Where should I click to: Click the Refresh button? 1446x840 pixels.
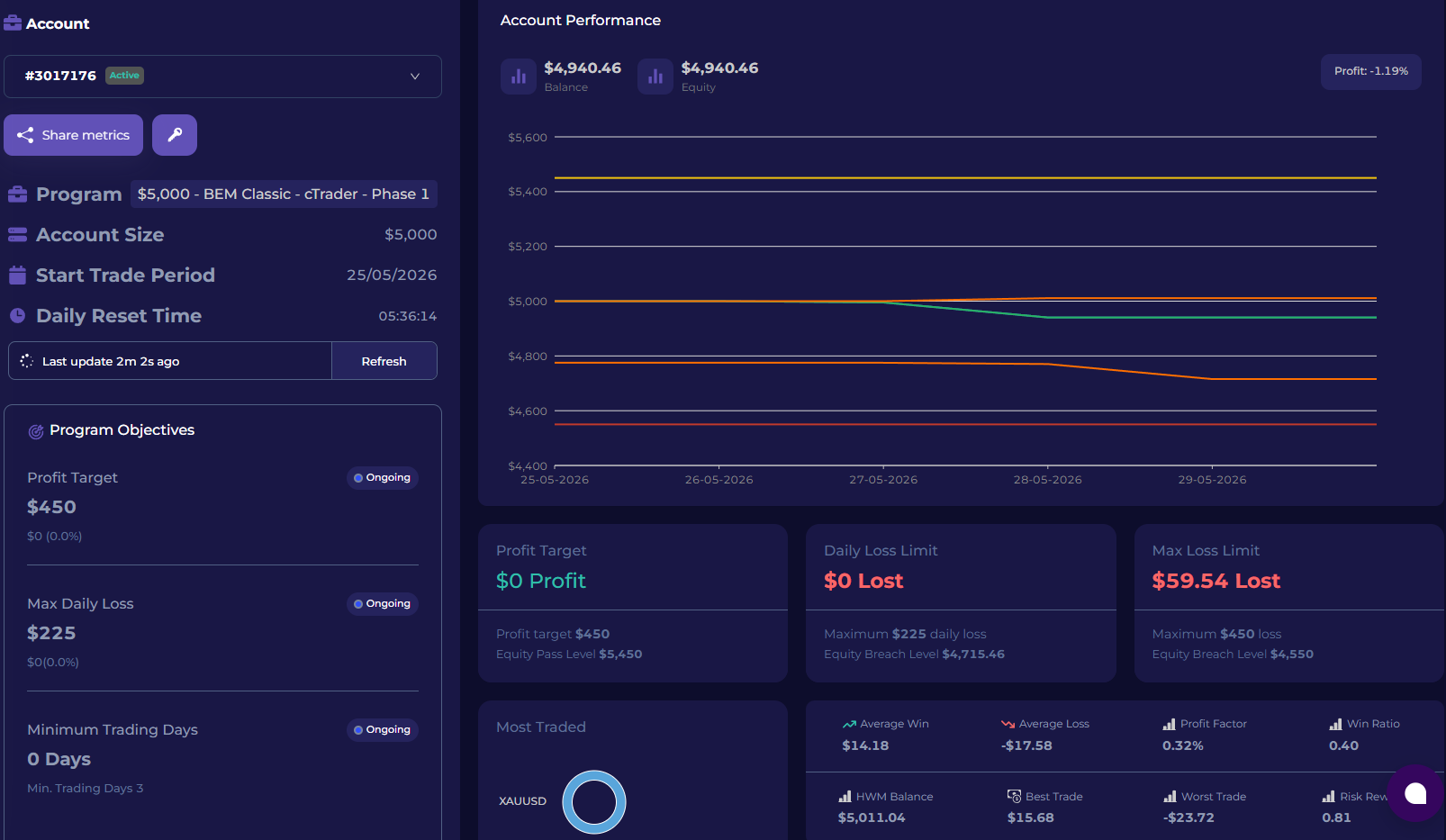(x=384, y=361)
